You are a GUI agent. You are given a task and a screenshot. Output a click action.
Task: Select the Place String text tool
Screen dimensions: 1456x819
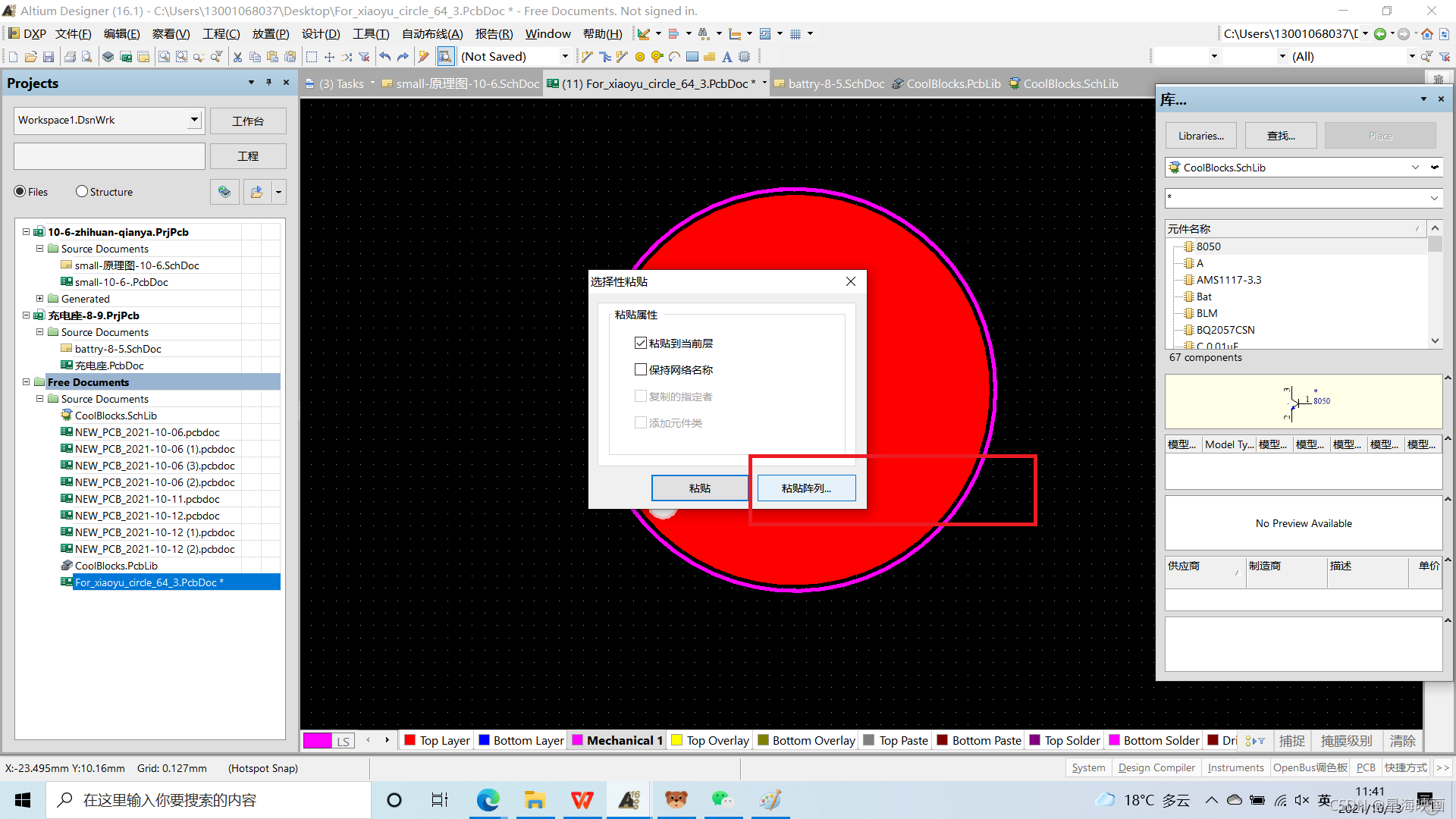coord(726,57)
